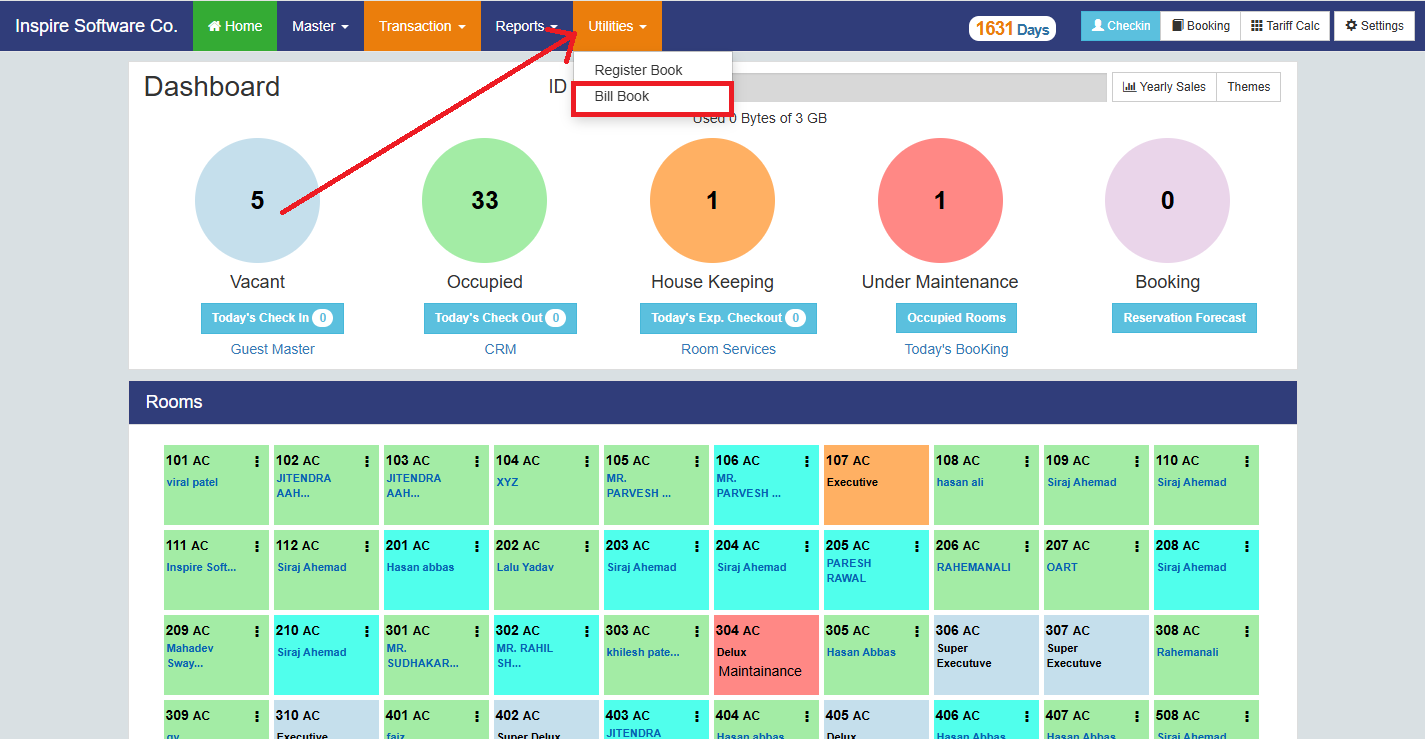Open three-dot menu on room 101
The width and height of the screenshot is (1425, 739).
(257, 461)
